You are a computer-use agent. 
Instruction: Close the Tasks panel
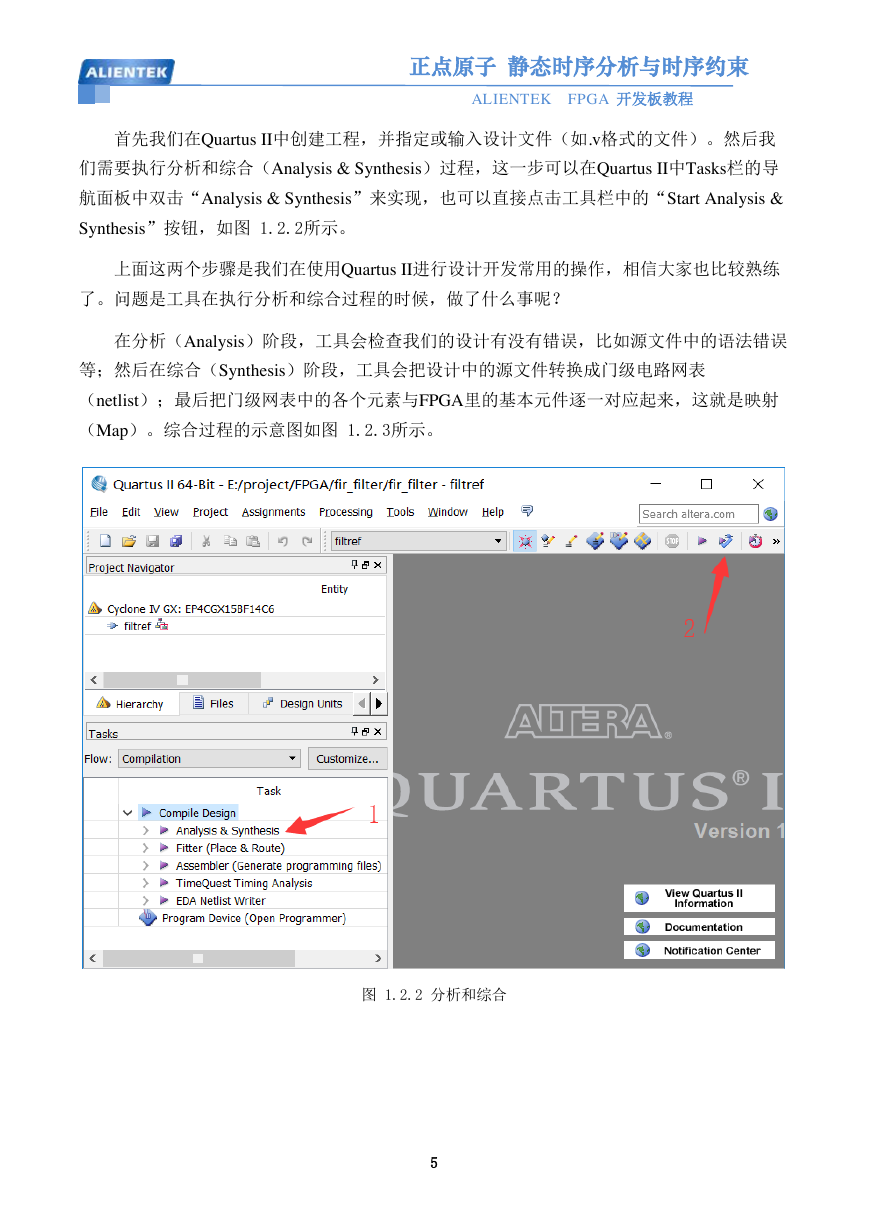pyautogui.click(x=378, y=732)
